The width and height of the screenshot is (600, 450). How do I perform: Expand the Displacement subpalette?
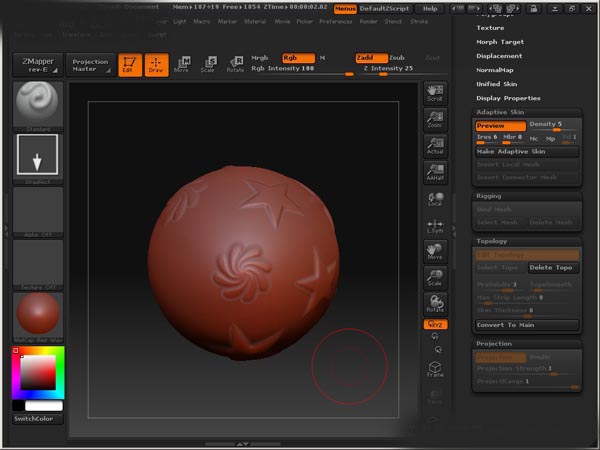[x=498, y=56]
